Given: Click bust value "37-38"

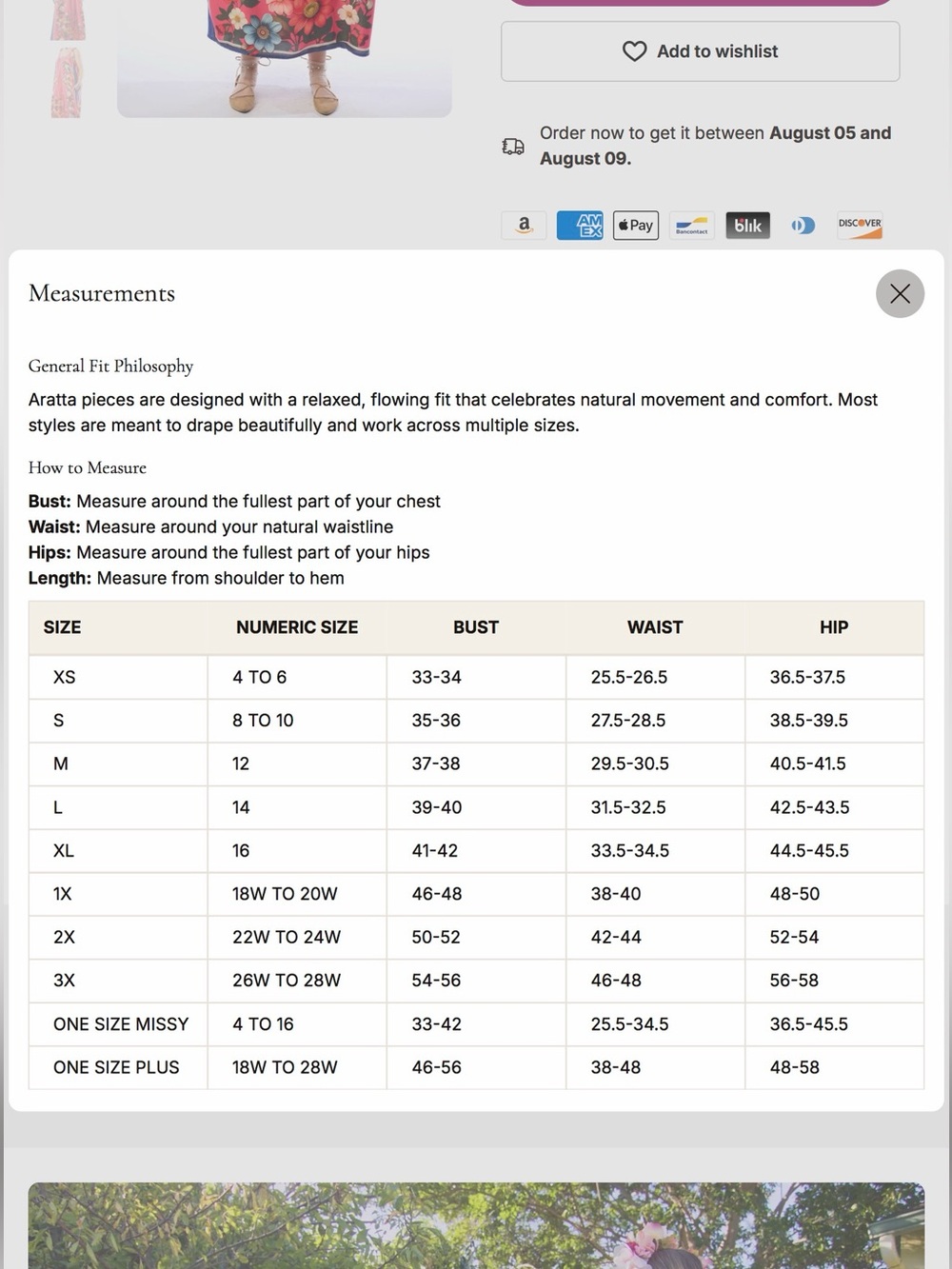Looking at the screenshot, I should [x=436, y=764].
